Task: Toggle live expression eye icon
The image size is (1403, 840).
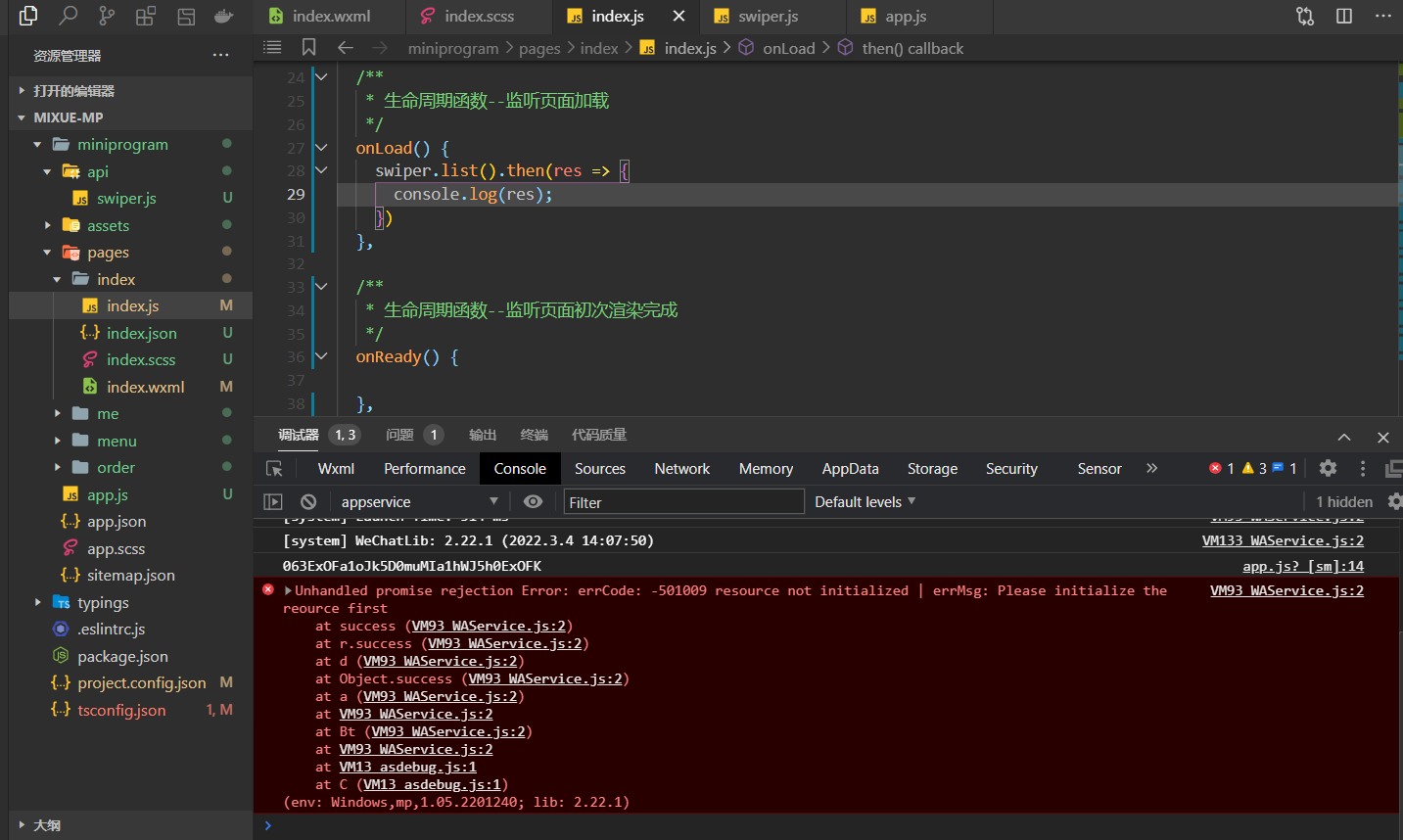Action: pos(533,501)
